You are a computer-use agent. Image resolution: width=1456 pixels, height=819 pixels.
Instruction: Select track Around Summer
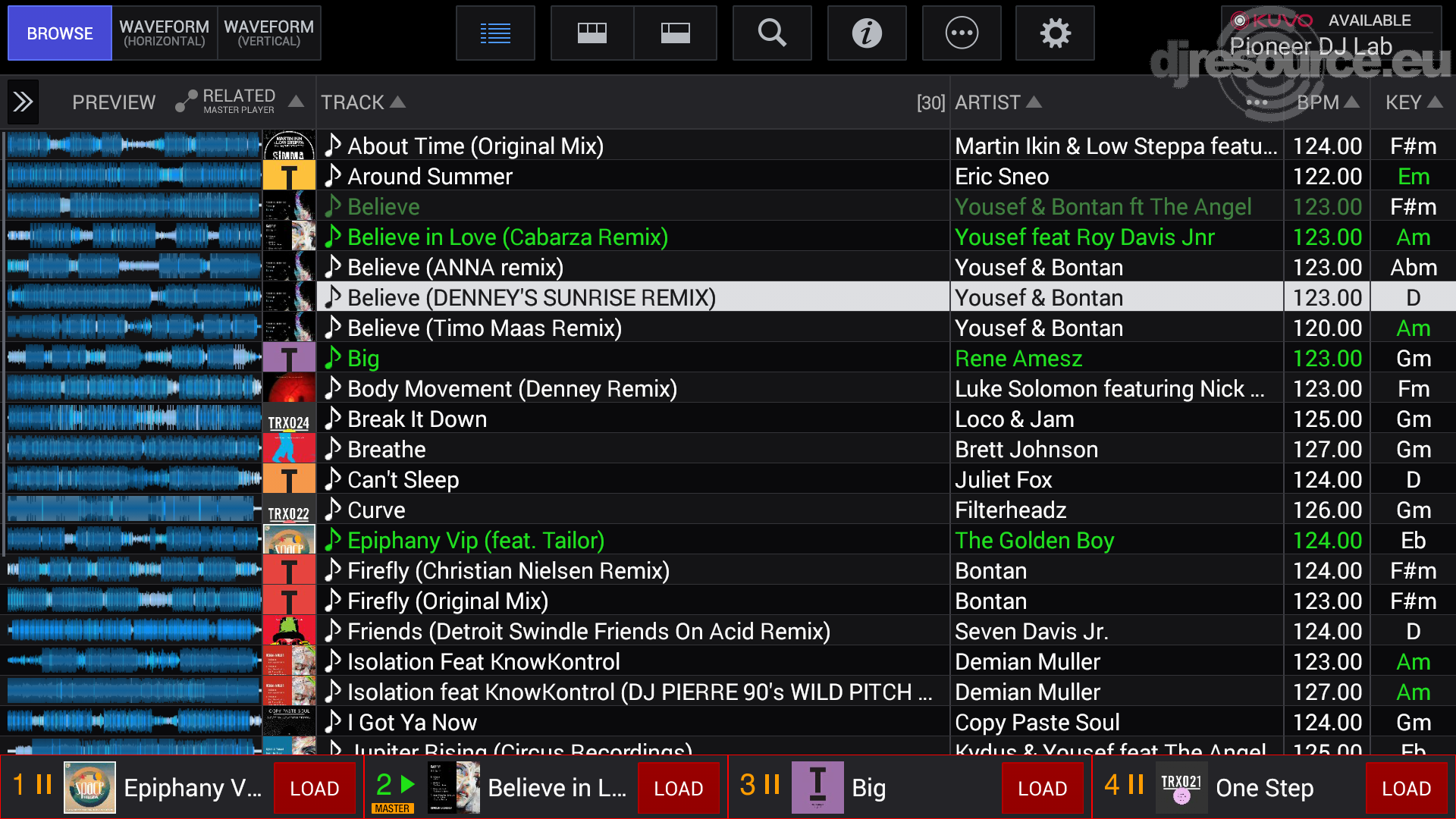click(x=430, y=176)
